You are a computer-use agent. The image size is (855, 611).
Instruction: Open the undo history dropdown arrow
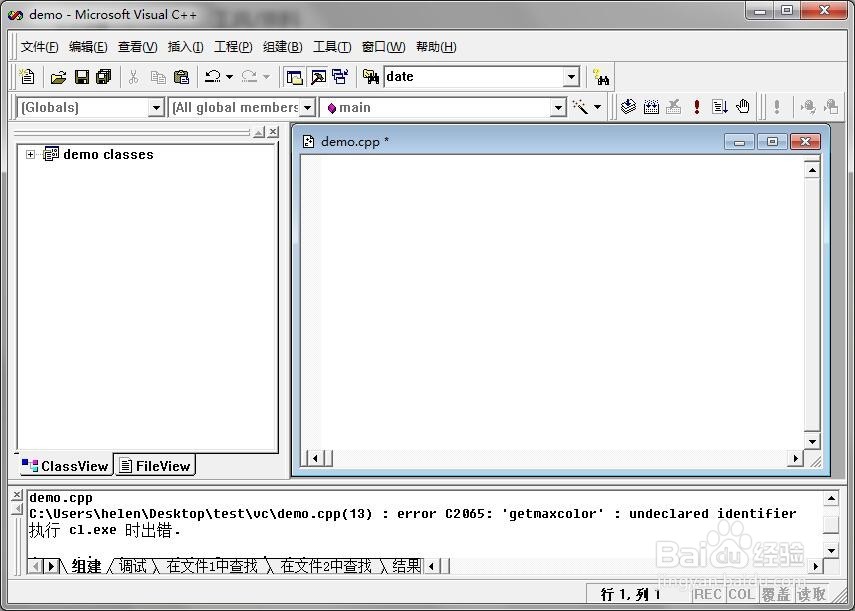(x=230, y=77)
